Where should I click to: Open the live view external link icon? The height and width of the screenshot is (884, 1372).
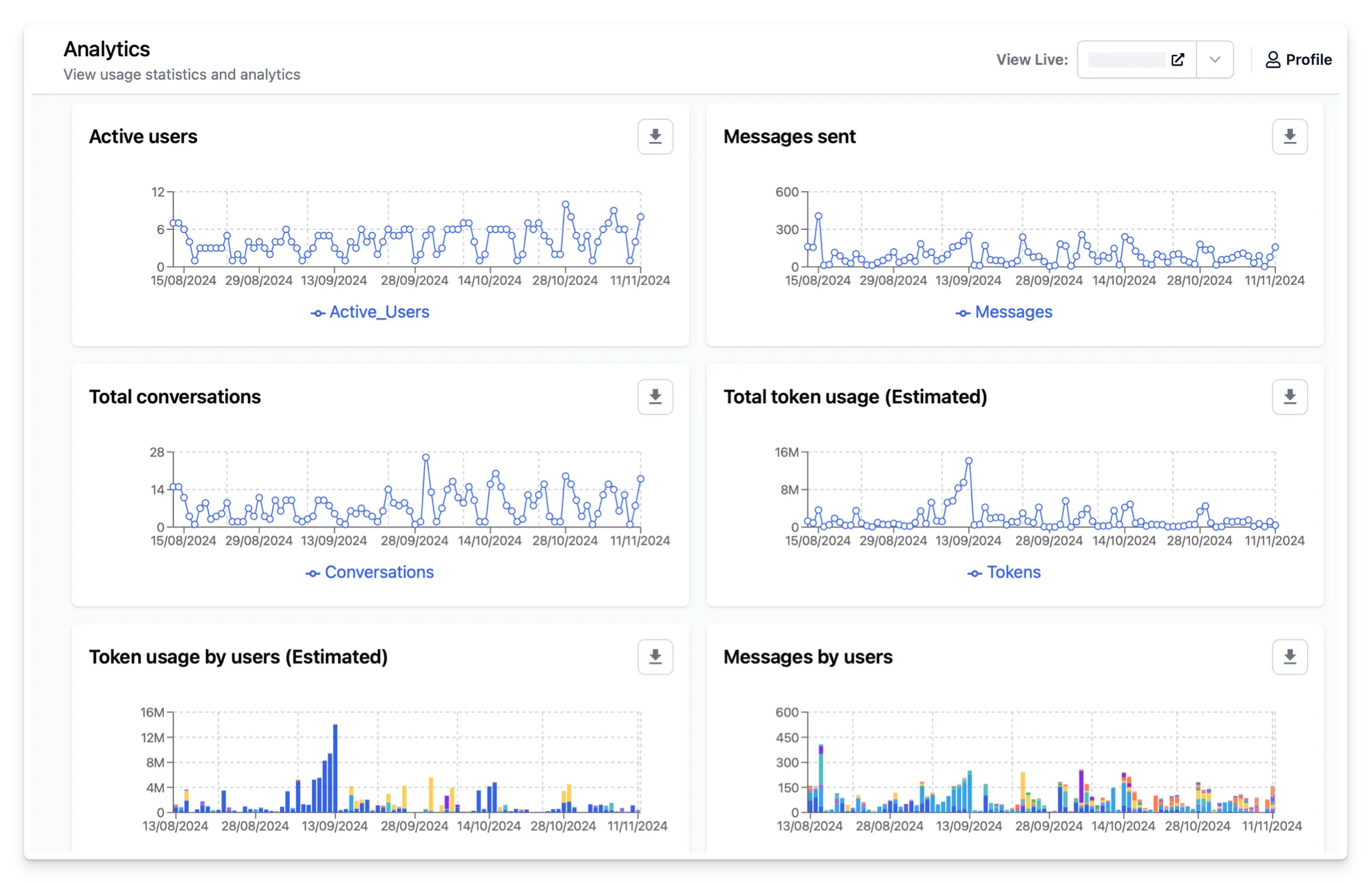coord(1177,60)
